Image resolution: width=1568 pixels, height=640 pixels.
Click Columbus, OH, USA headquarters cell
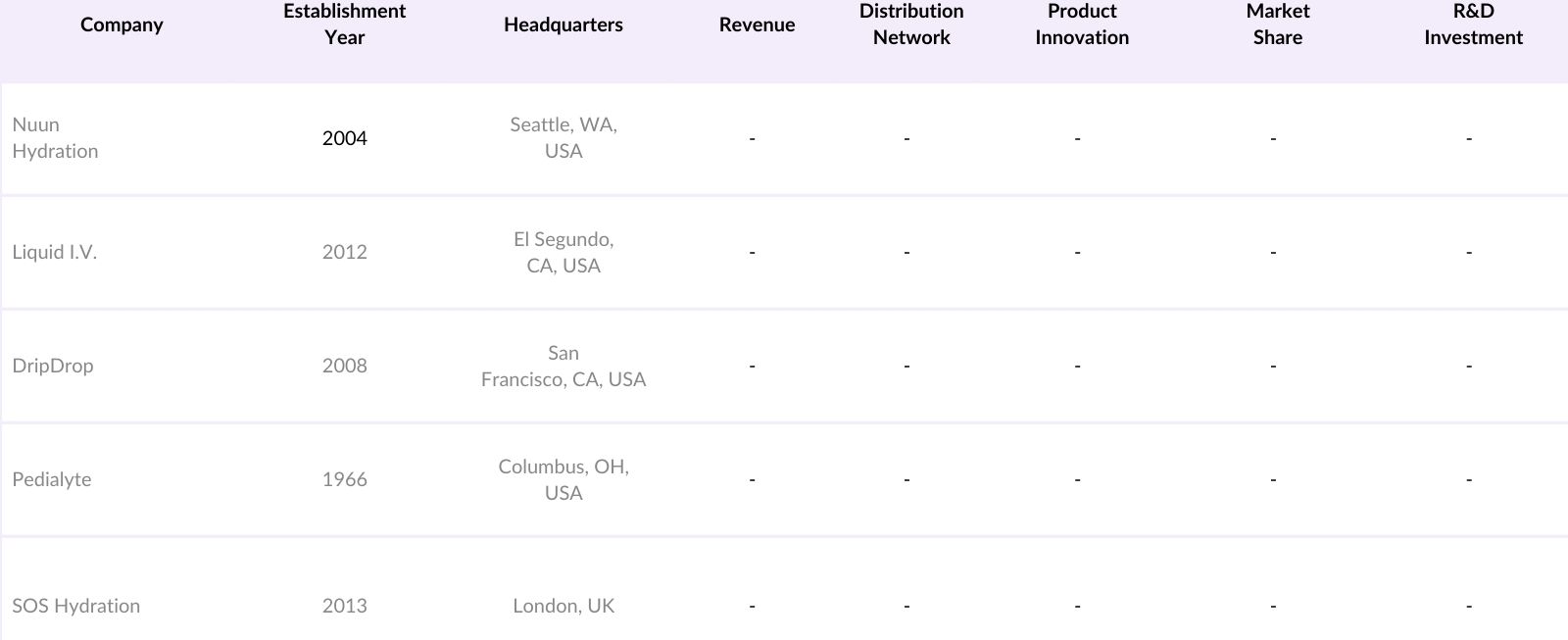tap(563, 479)
